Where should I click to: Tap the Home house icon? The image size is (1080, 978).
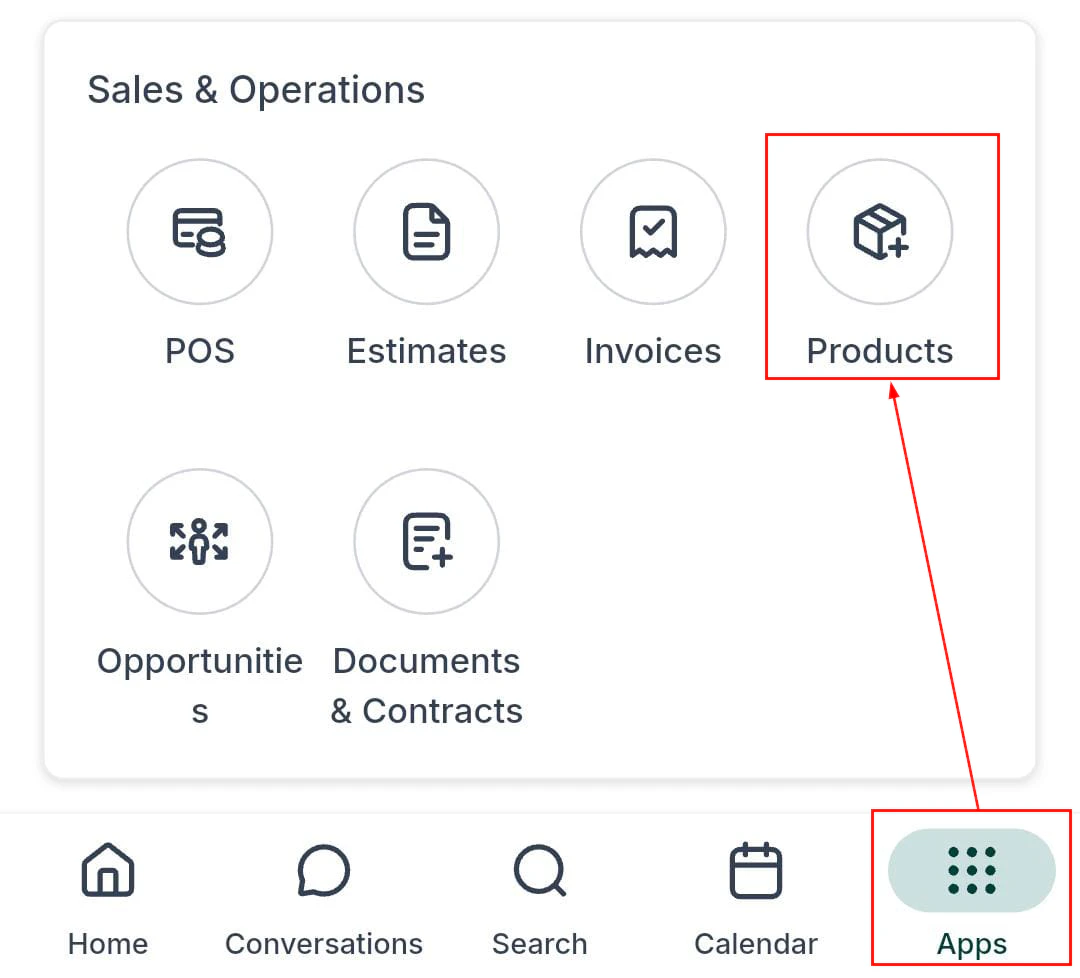click(x=107, y=870)
